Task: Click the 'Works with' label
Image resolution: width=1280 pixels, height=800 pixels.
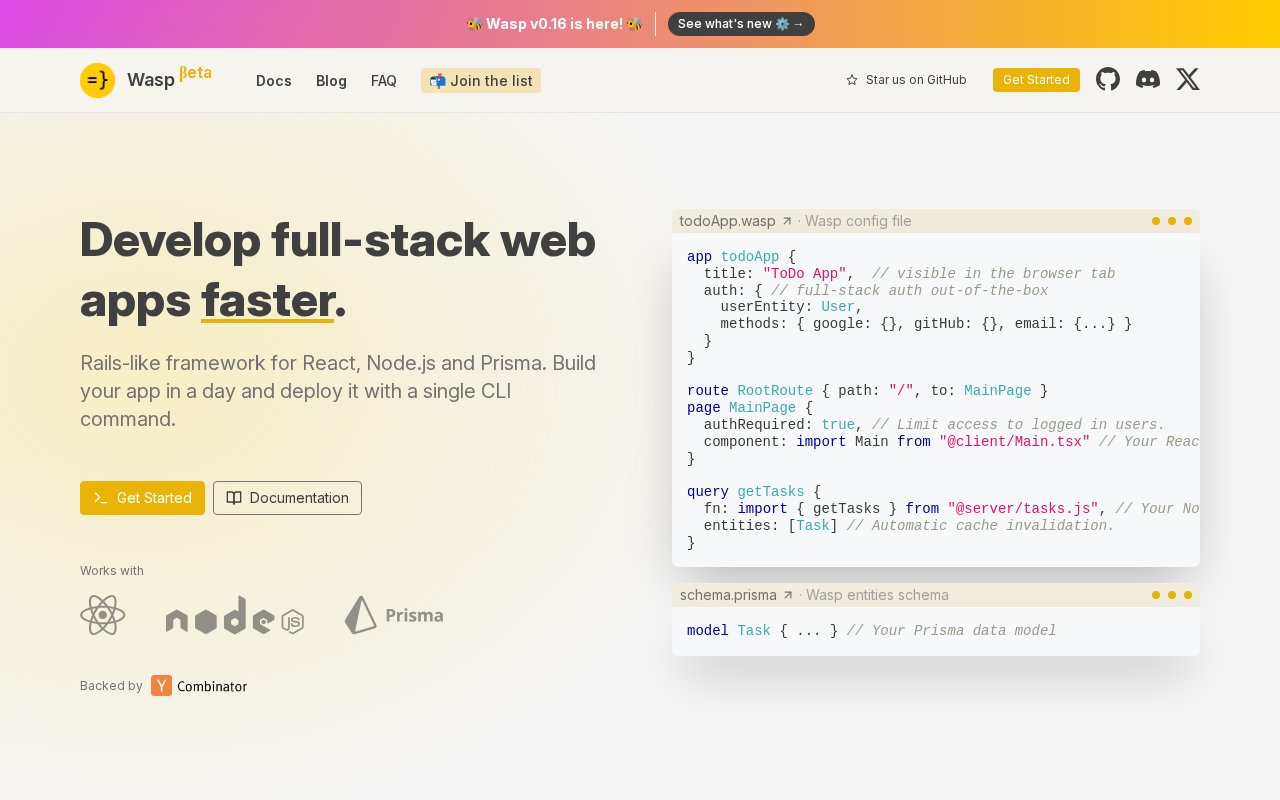Action: tap(112, 571)
